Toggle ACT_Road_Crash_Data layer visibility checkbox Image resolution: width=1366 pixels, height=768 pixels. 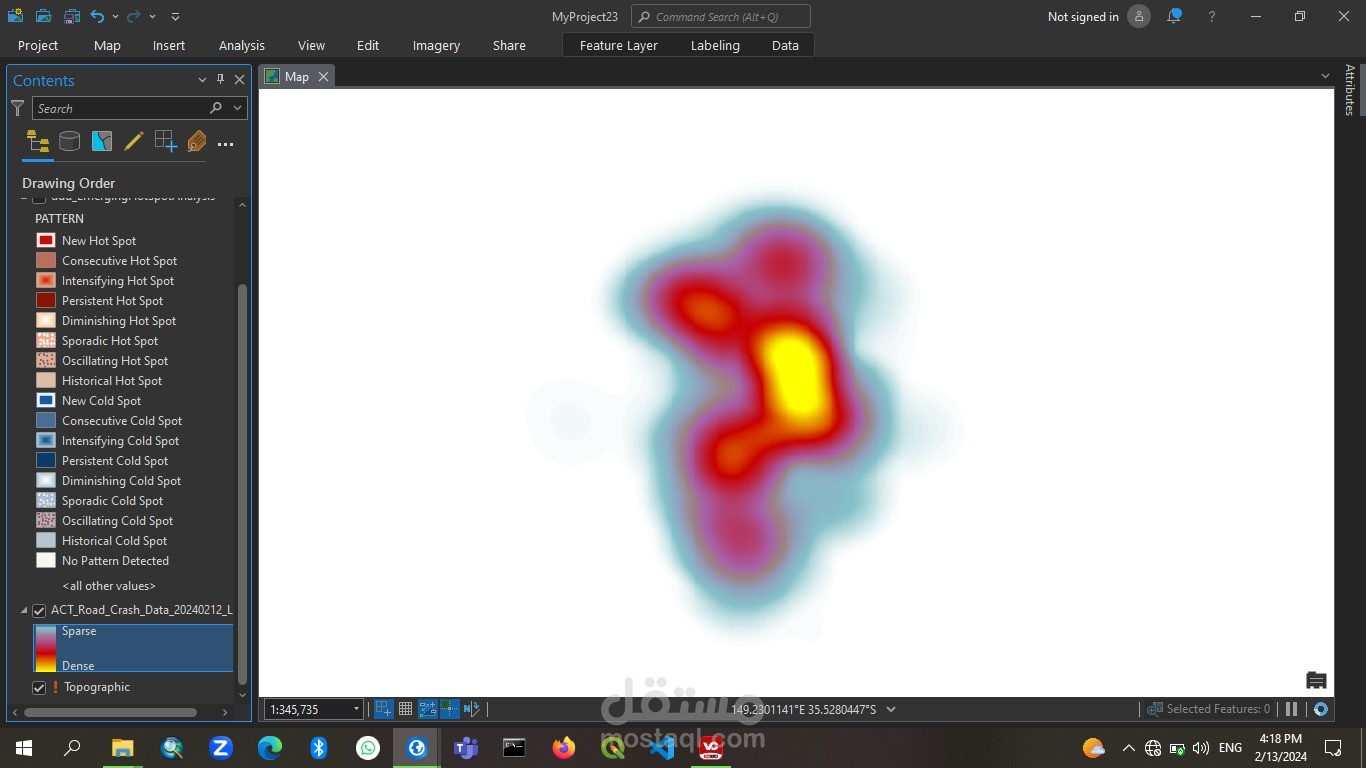(x=39, y=610)
